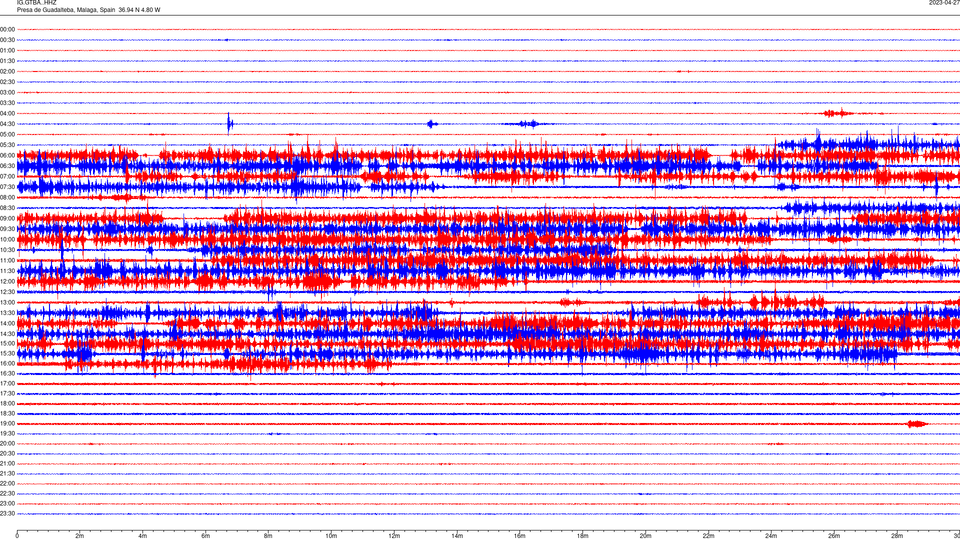
Task: Click the 17:00 time label
Action: (x=7, y=384)
